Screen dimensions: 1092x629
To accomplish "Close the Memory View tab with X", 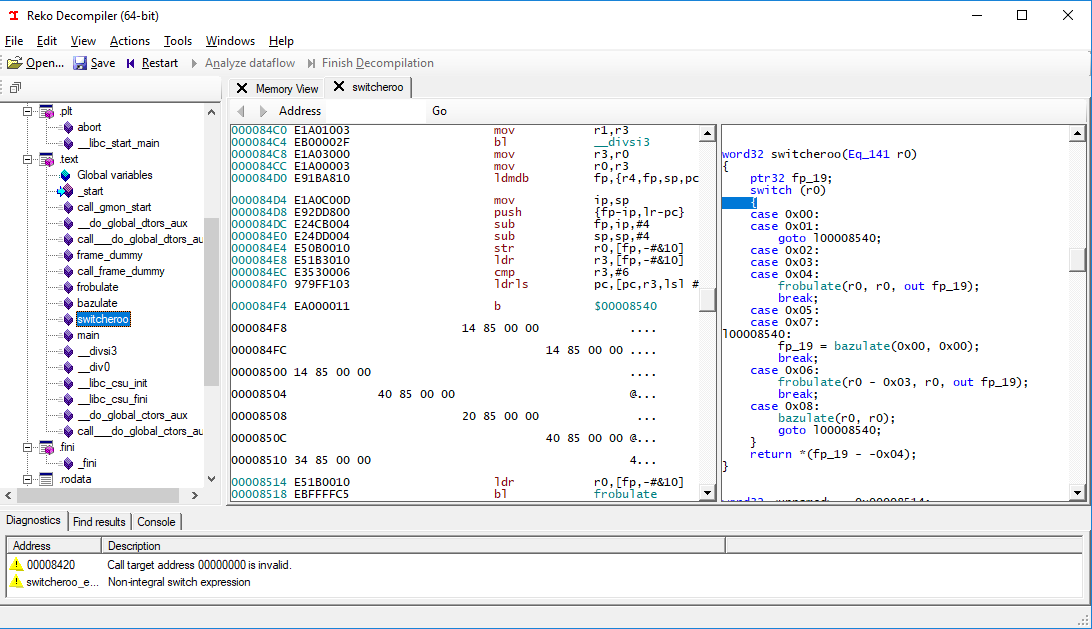I will point(242,88).
